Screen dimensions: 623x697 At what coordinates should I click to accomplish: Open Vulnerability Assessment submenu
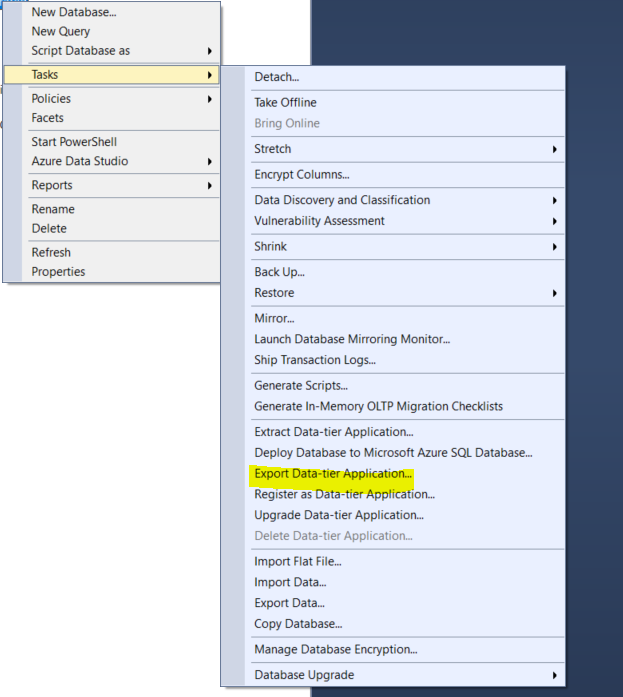tap(393, 221)
